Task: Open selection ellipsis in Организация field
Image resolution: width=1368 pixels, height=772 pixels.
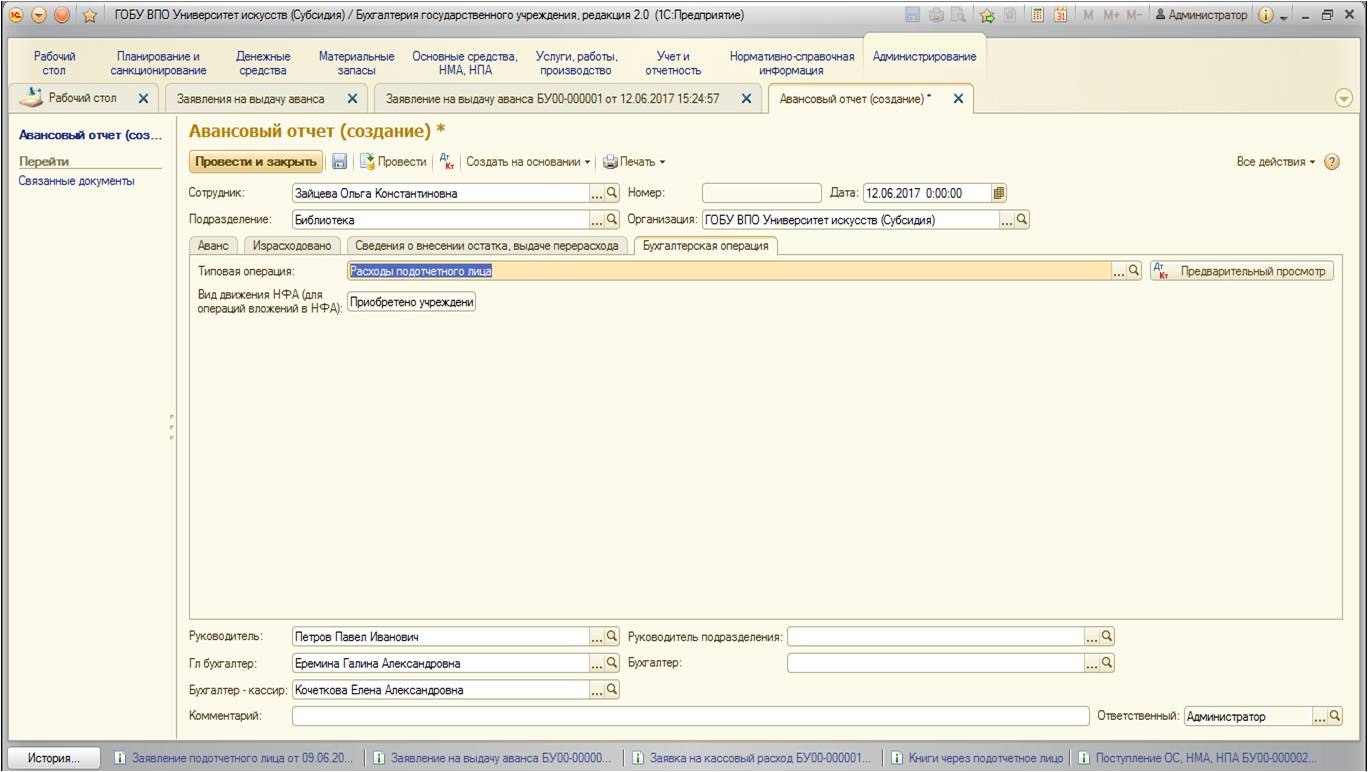Action: [1007, 219]
